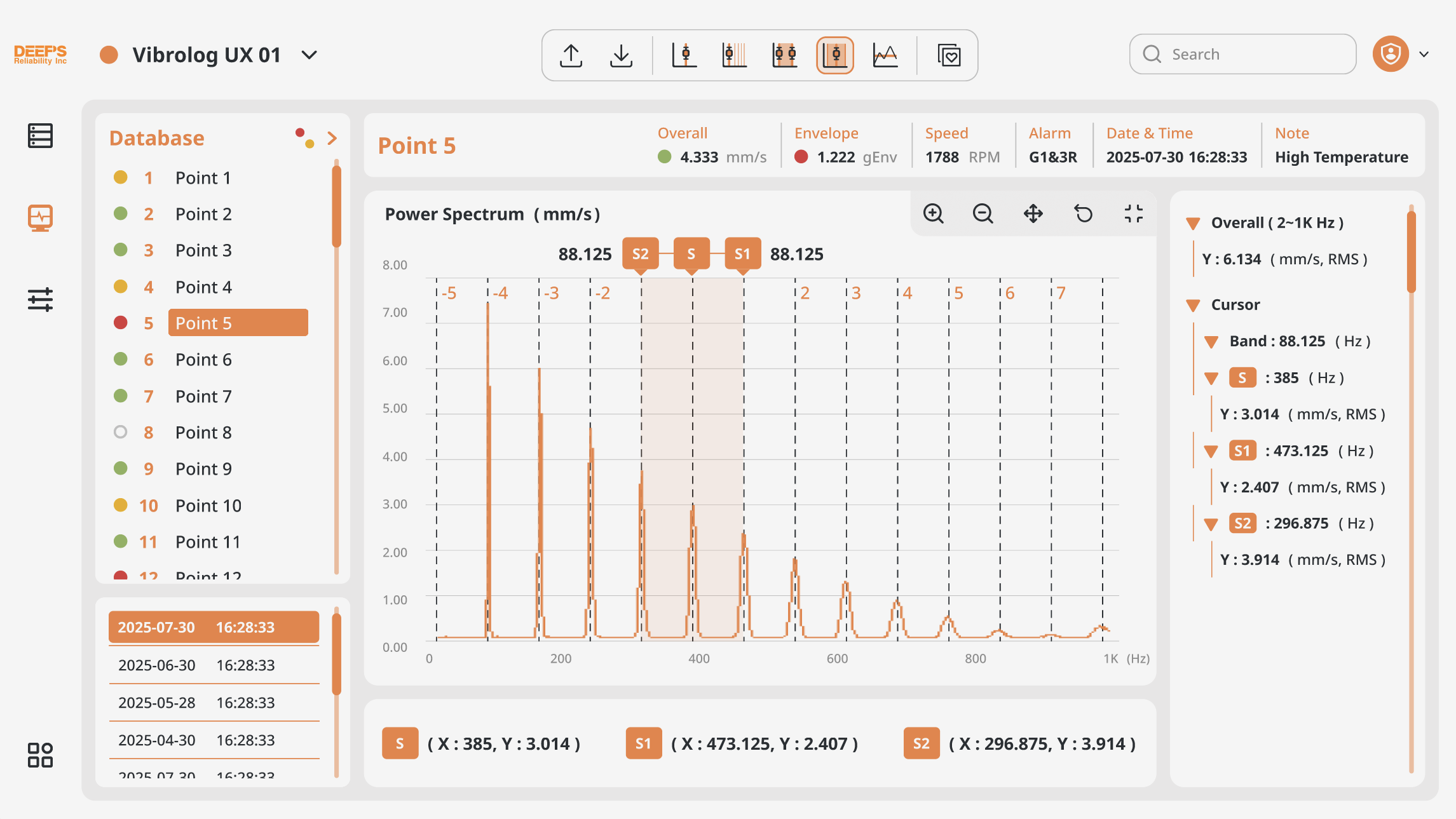Zoom in on the power spectrum

pyautogui.click(x=933, y=213)
